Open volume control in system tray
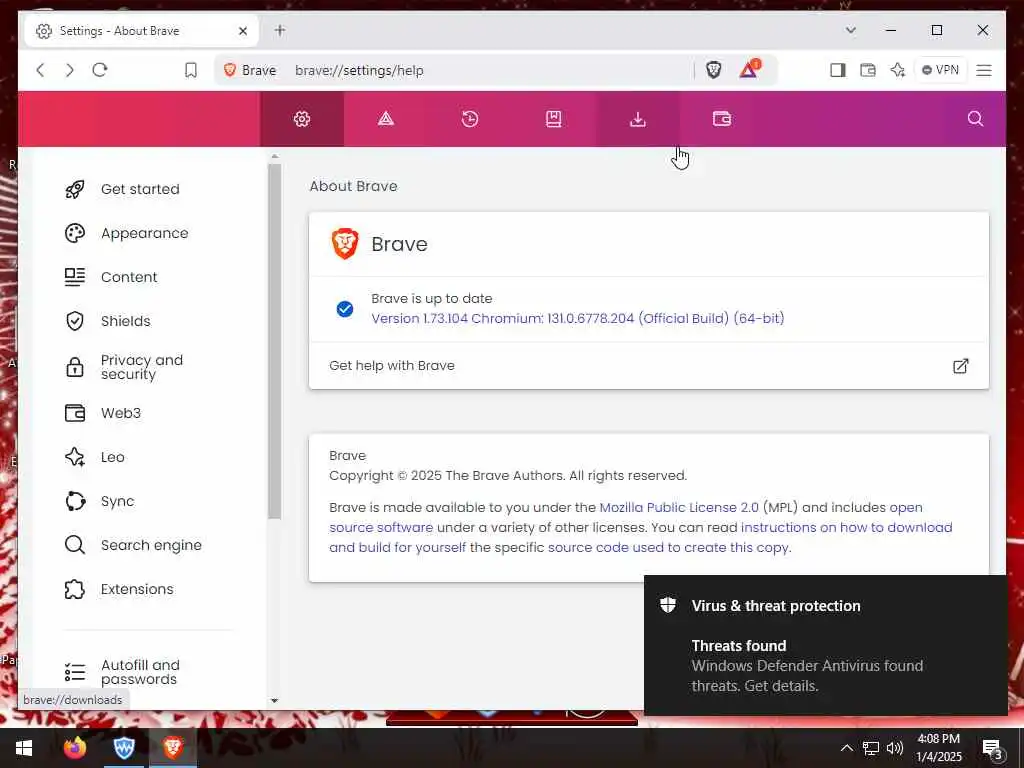This screenshot has width=1024, height=768. 895,748
